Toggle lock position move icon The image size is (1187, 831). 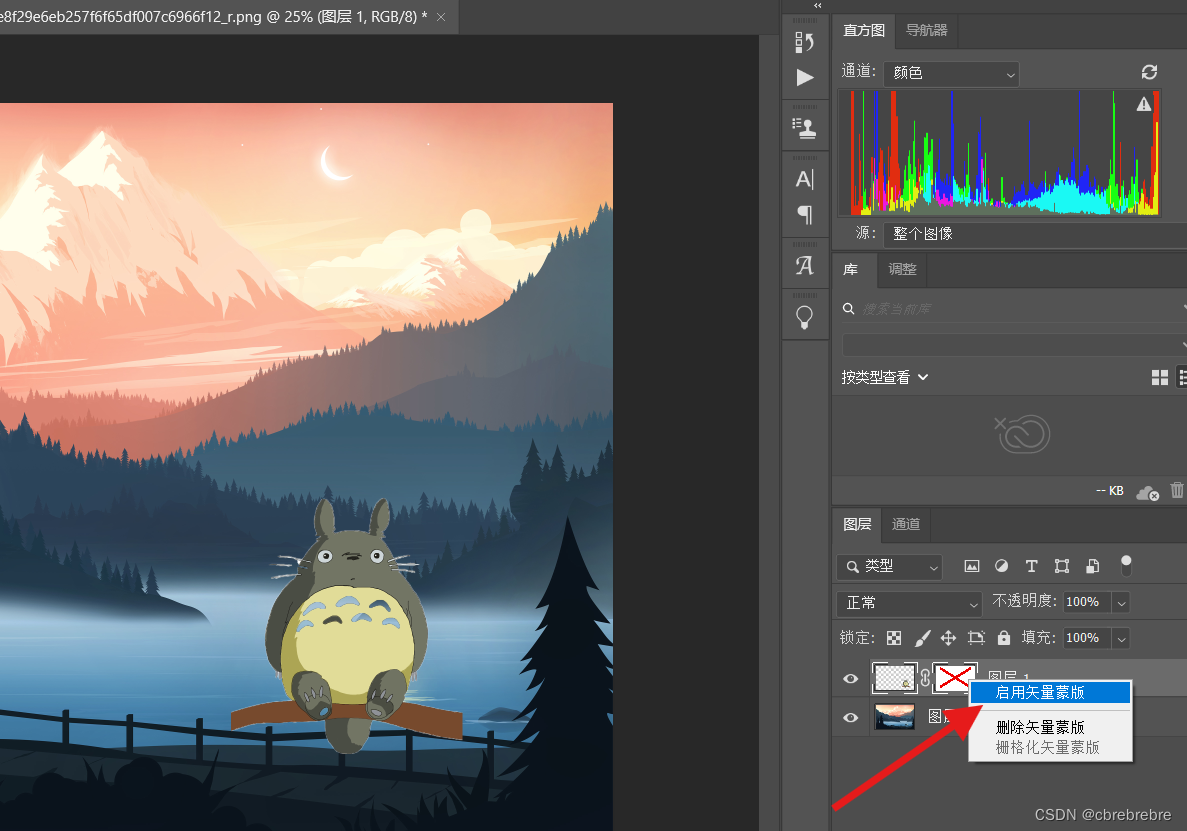[949, 638]
